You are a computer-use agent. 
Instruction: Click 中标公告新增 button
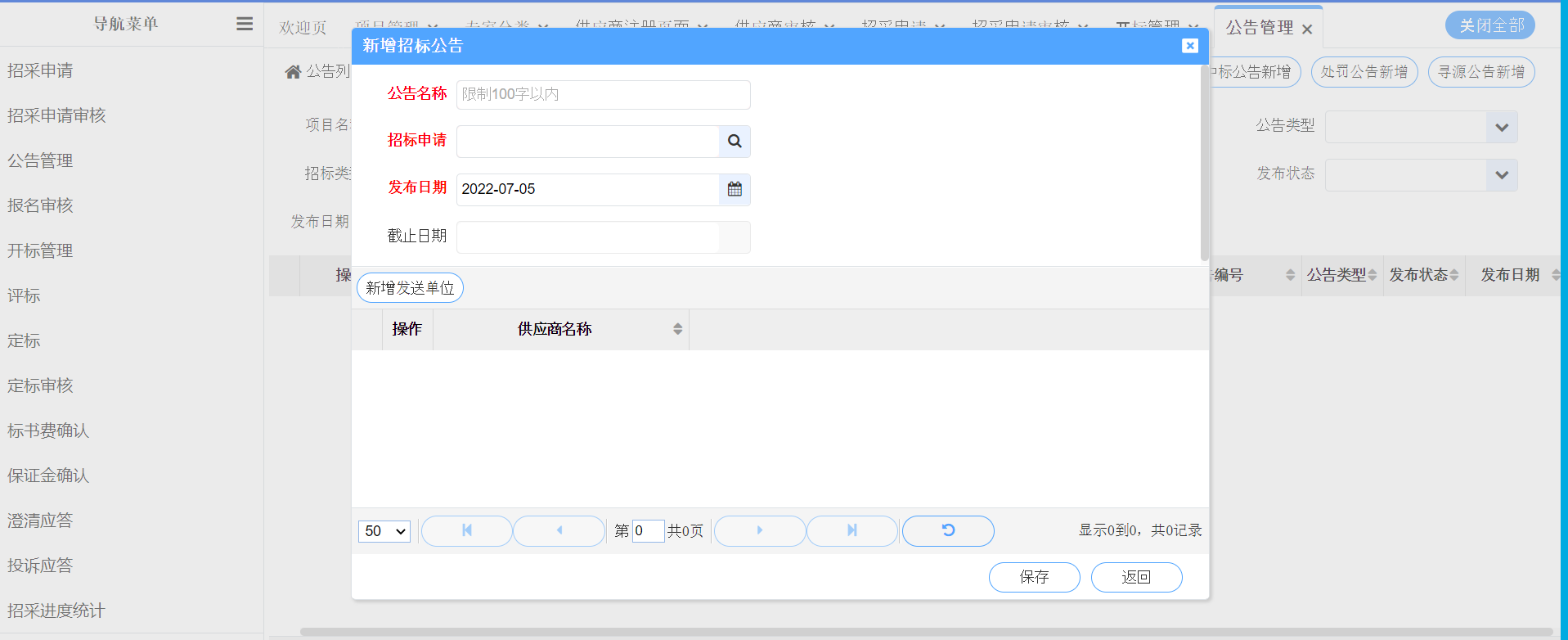click(x=1254, y=72)
